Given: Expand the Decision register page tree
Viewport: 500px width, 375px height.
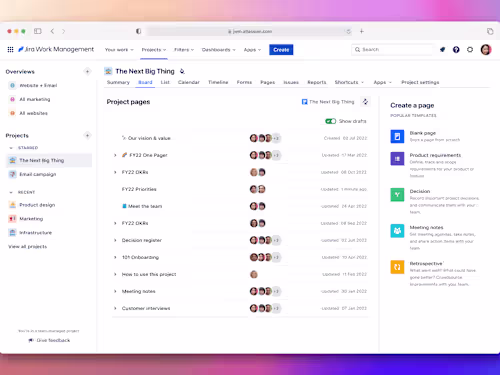Looking at the screenshot, I should point(115,240).
